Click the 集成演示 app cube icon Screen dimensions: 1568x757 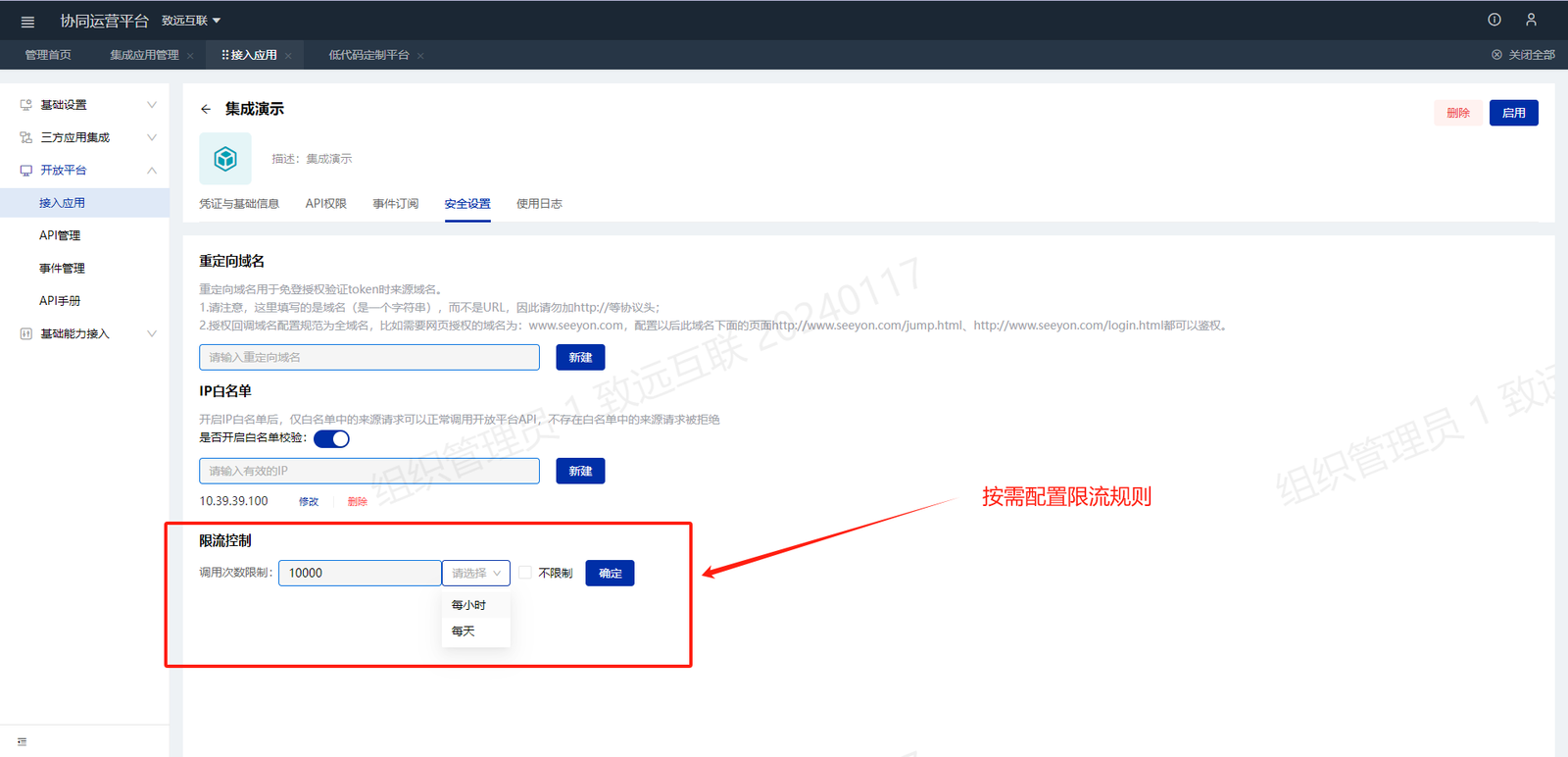click(x=225, y=159)
